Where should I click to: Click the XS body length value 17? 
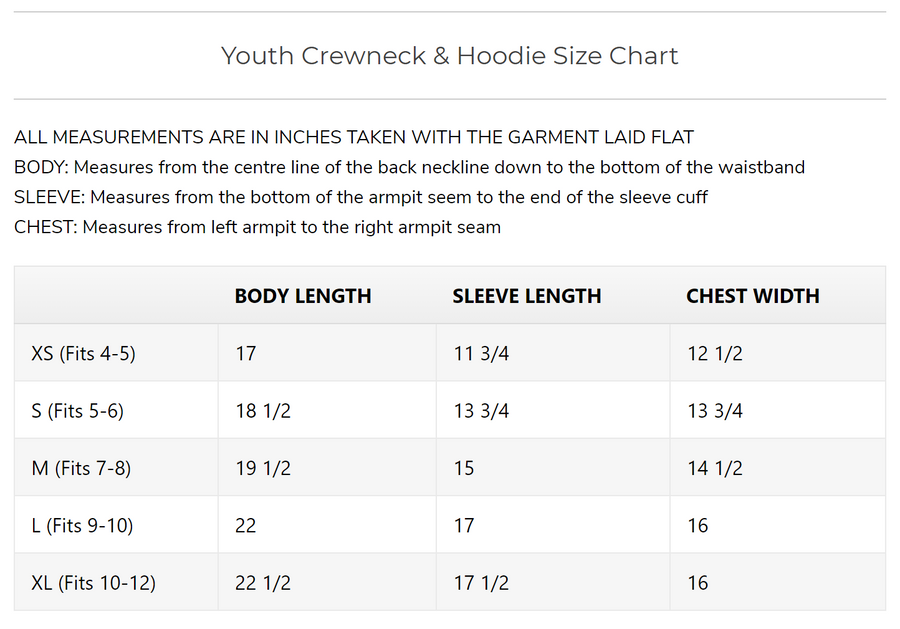coord(246,353)
